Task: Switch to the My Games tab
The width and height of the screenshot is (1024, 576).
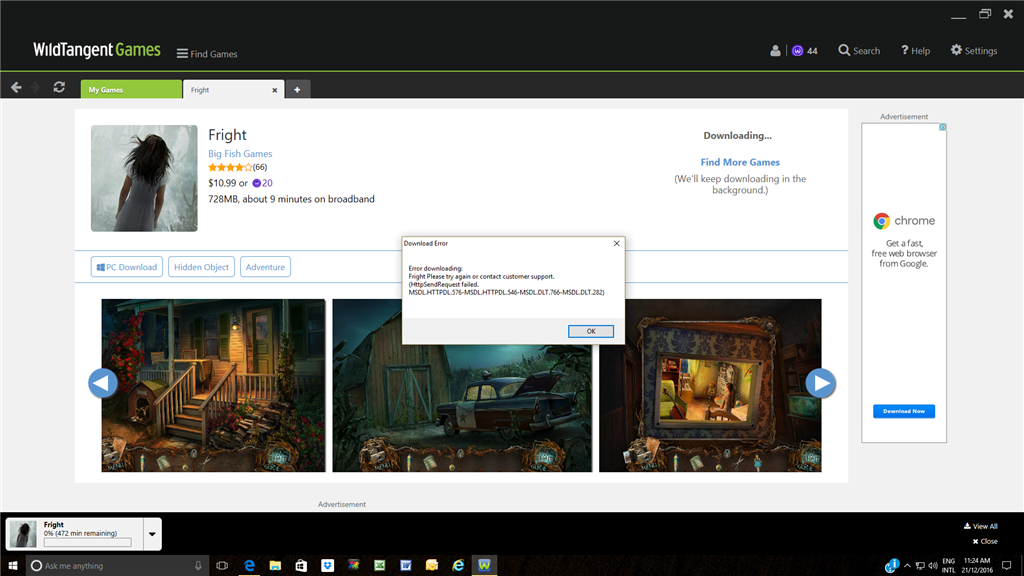Action: pyautogui.click(x=131, y=89)
